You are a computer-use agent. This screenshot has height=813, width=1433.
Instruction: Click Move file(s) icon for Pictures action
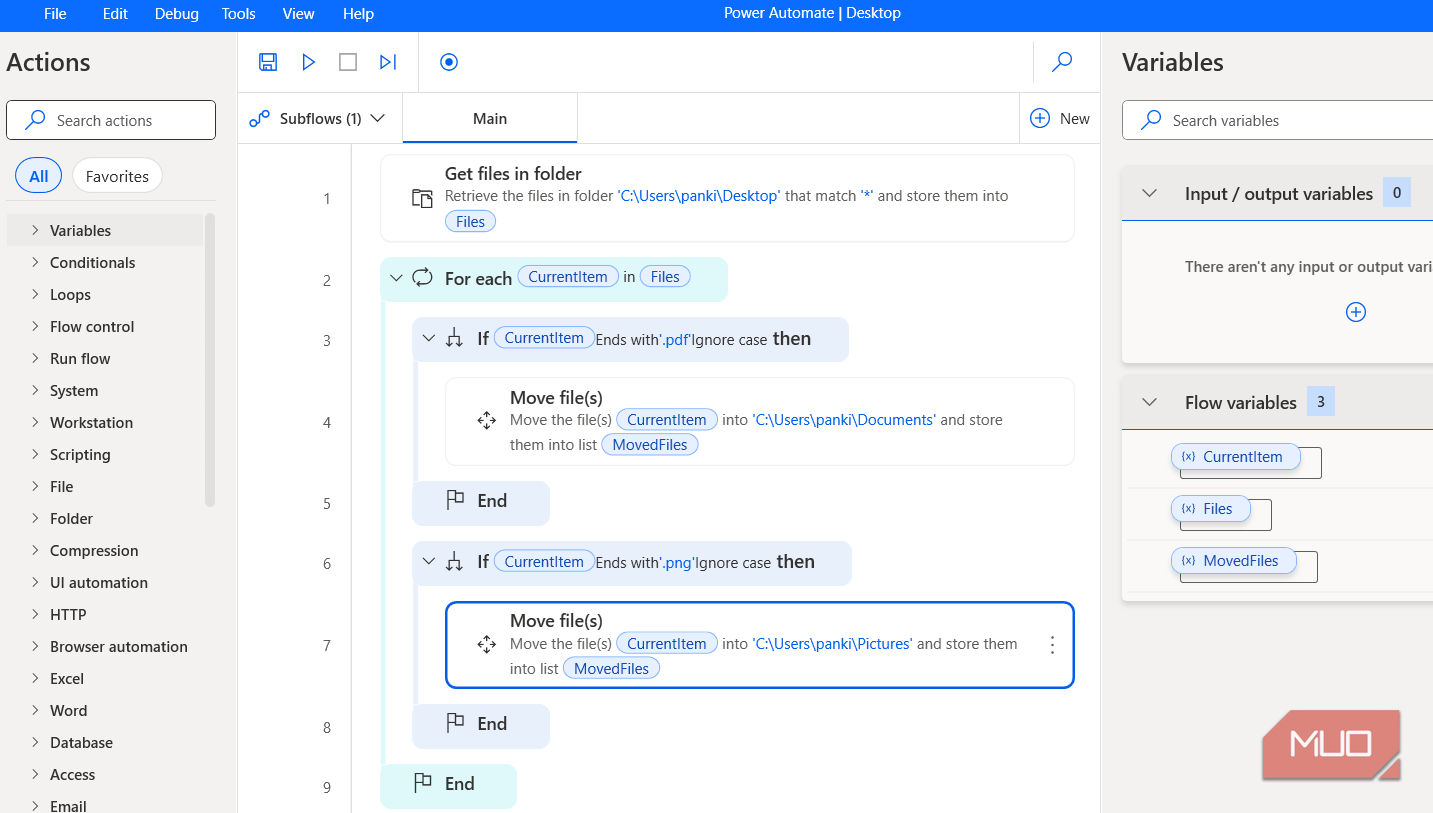pyautogui.click(x=487, y=645)
